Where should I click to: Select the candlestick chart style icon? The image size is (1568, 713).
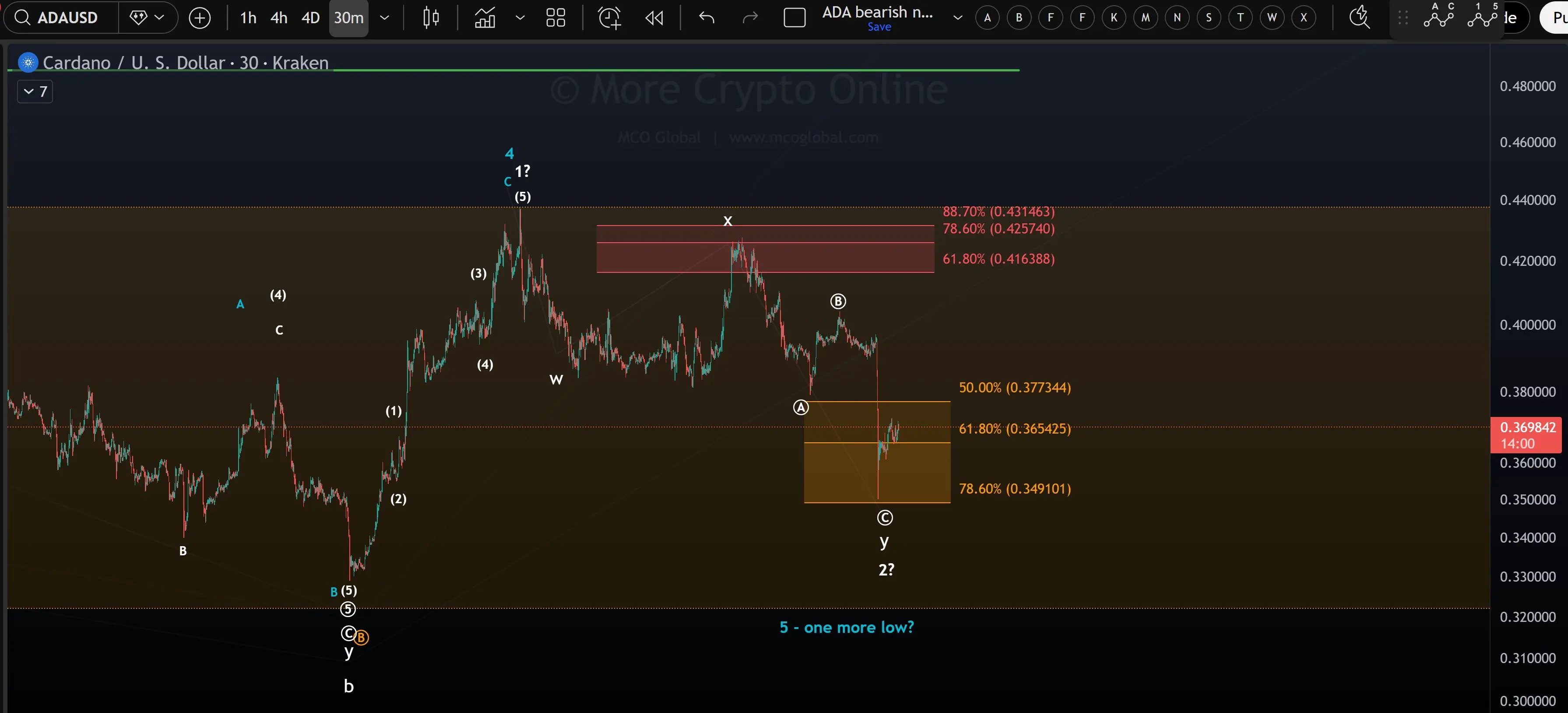(430, 17)
